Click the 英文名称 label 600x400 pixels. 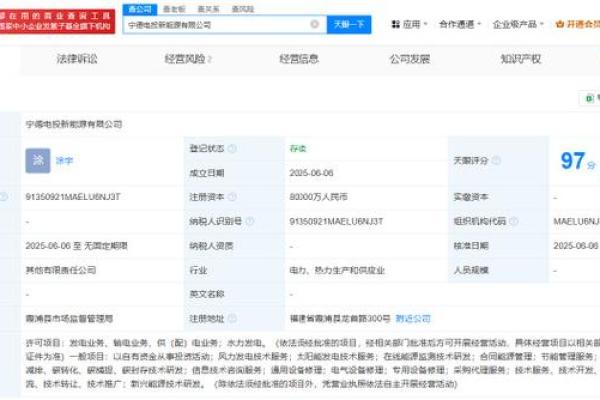207,294
